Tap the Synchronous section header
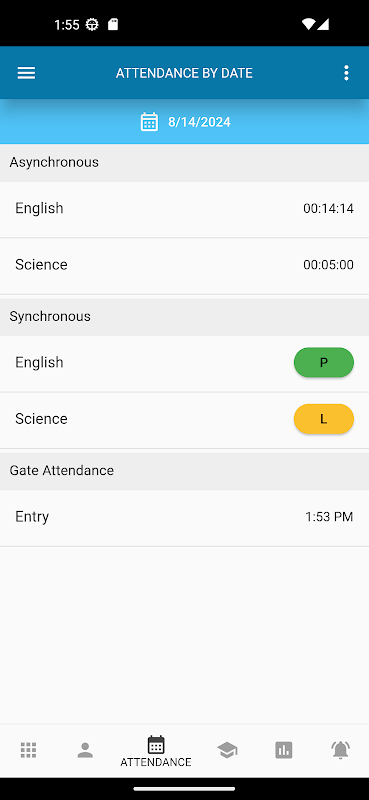The height and width of the screenshot is (800, 369). tap(184, 316)
